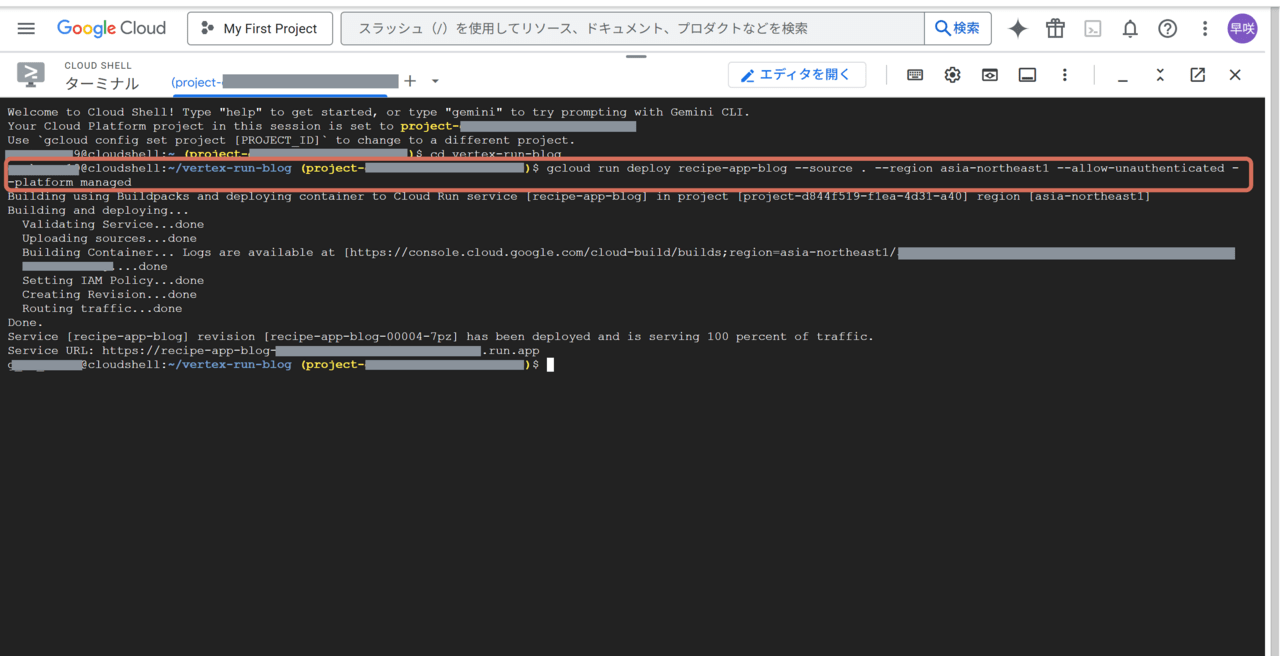The height and width of the screenshot is (656, 1280).
Task: Expand the terminal tab dropdown arrow
Action: [435, 81]
